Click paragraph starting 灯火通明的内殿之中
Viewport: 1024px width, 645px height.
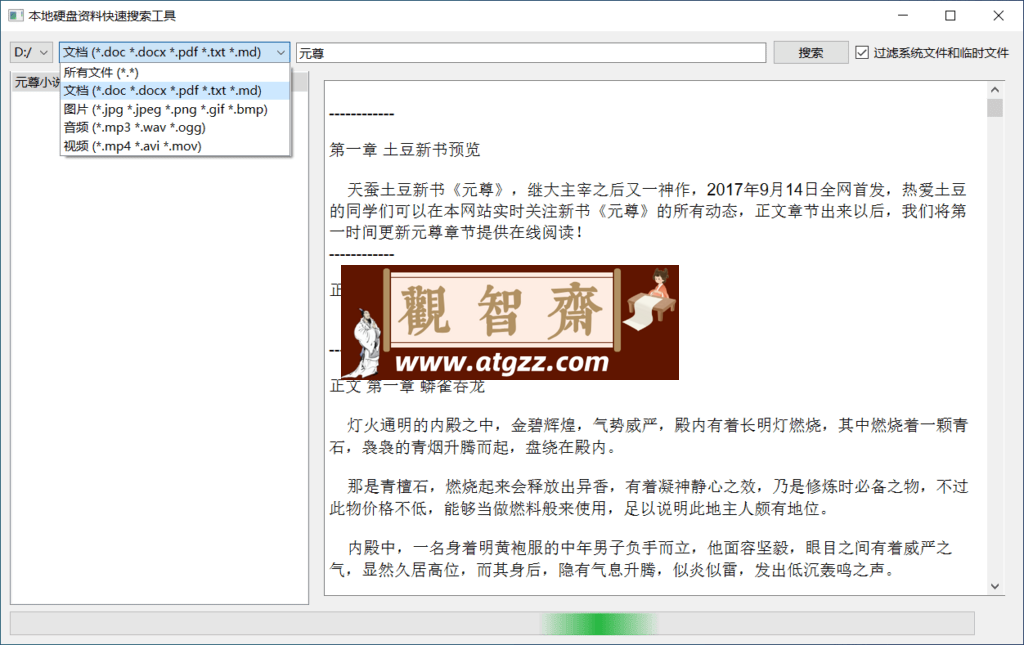[648, 436]
